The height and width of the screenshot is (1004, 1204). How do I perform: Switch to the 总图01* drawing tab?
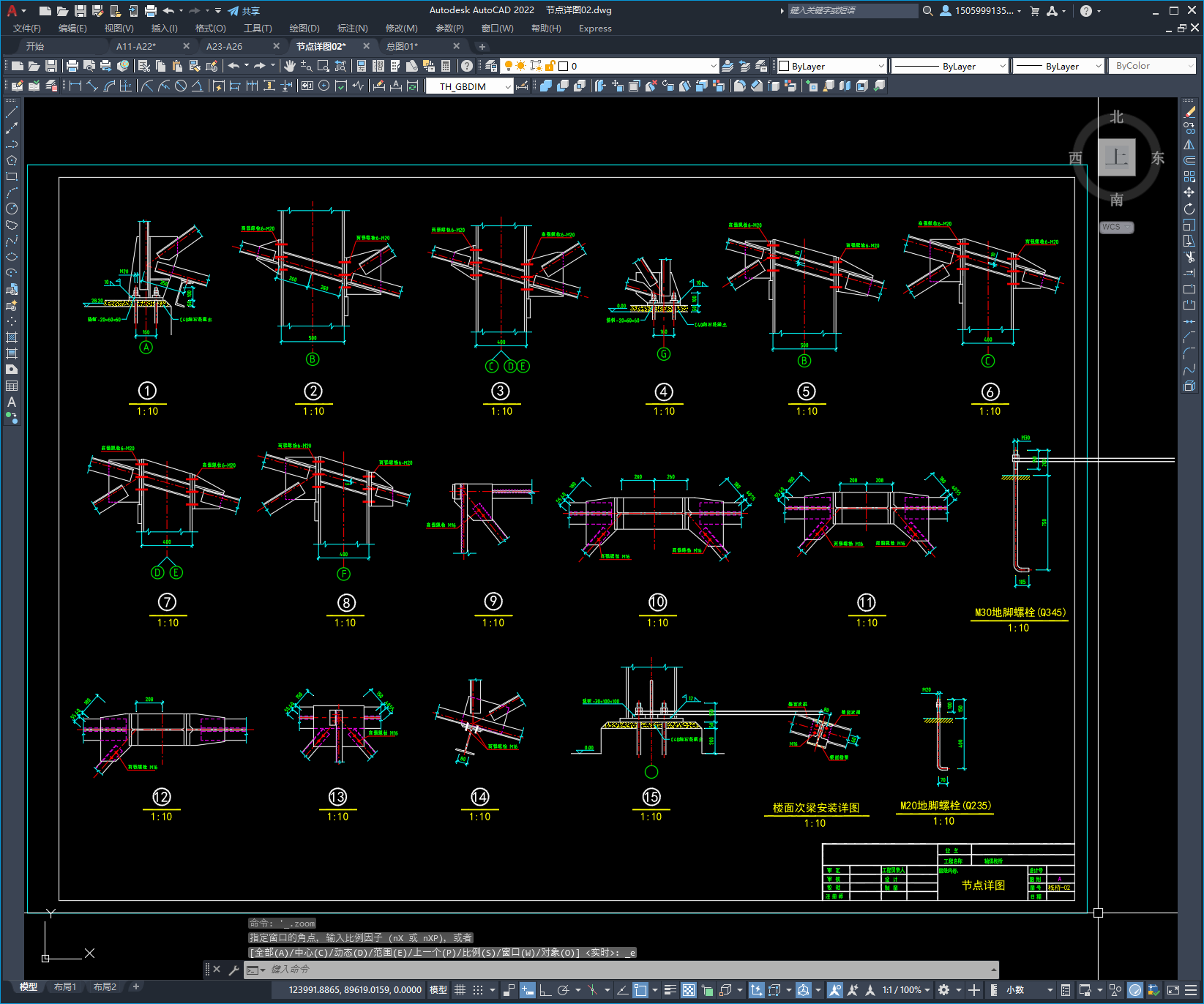[x=403, y=46]
